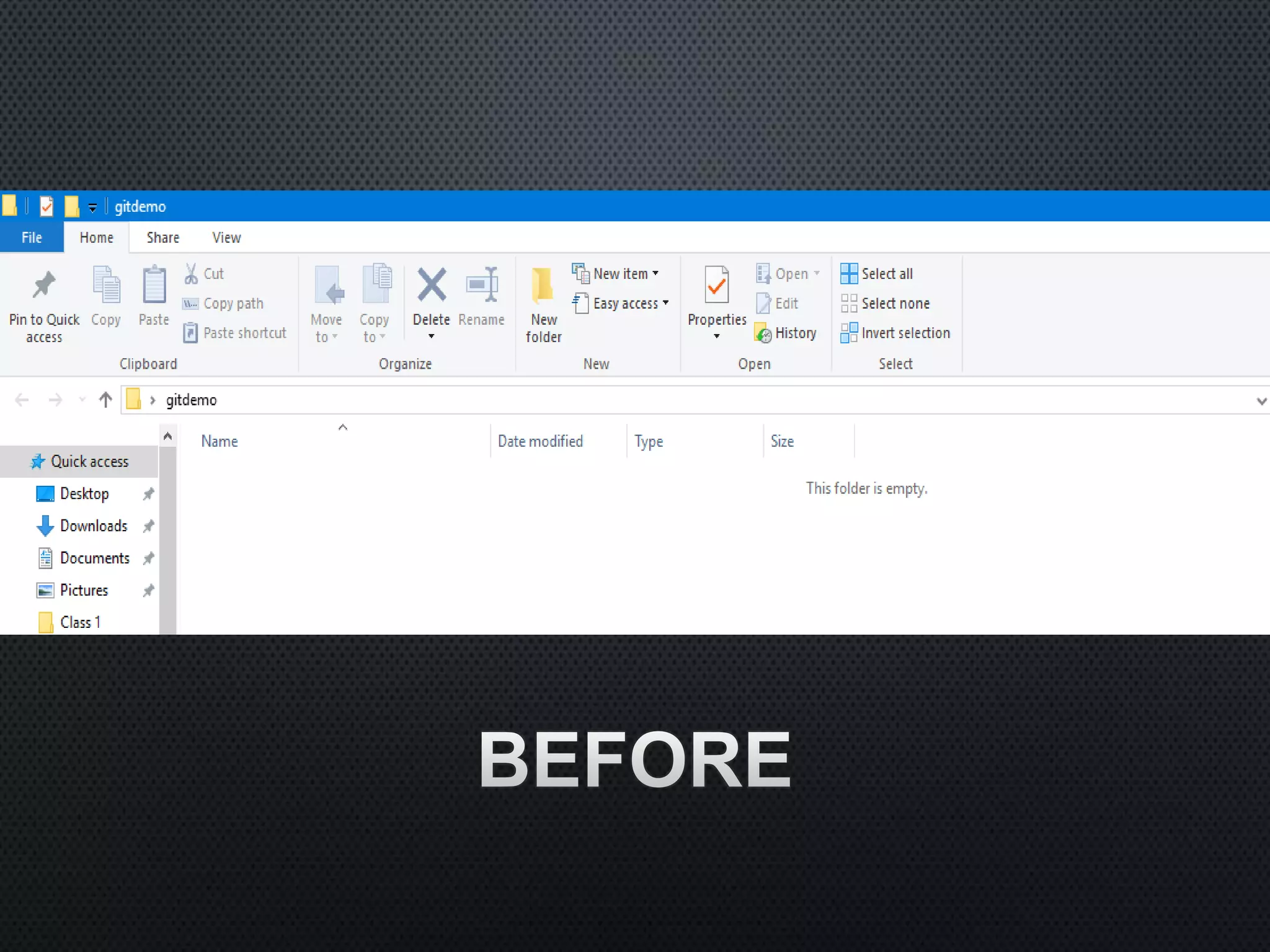This screenshot has width=1270, height=952.
Task: Switch to the View ribbon tab
Action: tap(226, 238)
